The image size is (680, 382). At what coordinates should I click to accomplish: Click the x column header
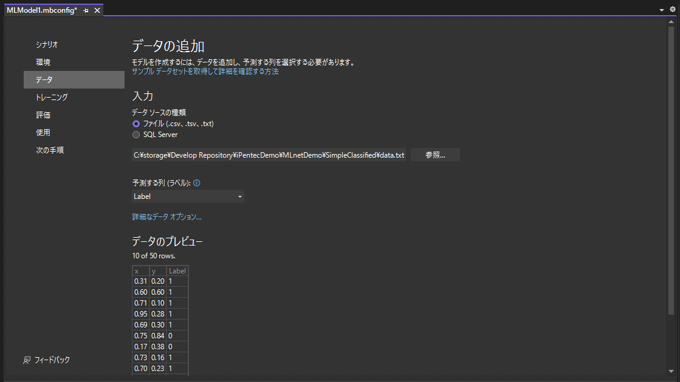(x=141, y=271)
